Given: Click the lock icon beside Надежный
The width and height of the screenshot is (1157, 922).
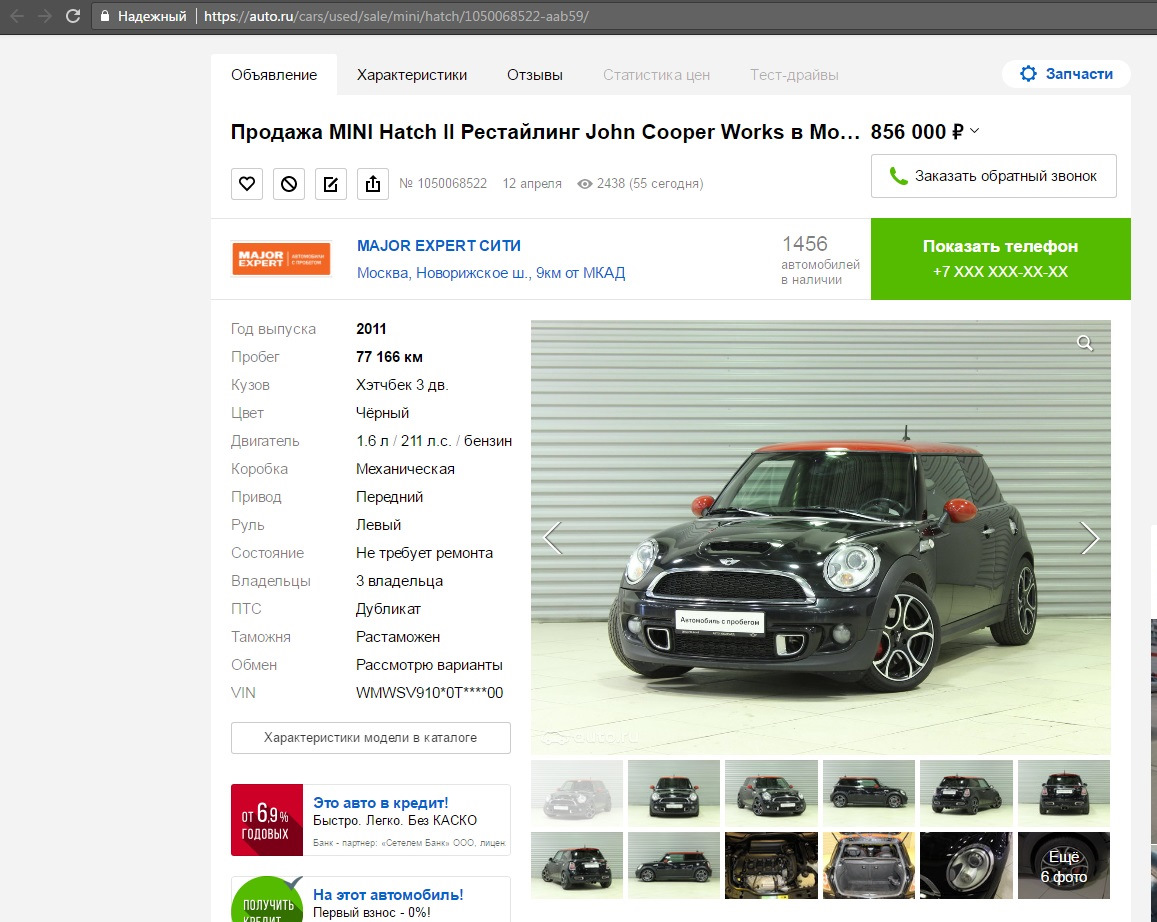Looking at the screenshot, I should (104, 16).
